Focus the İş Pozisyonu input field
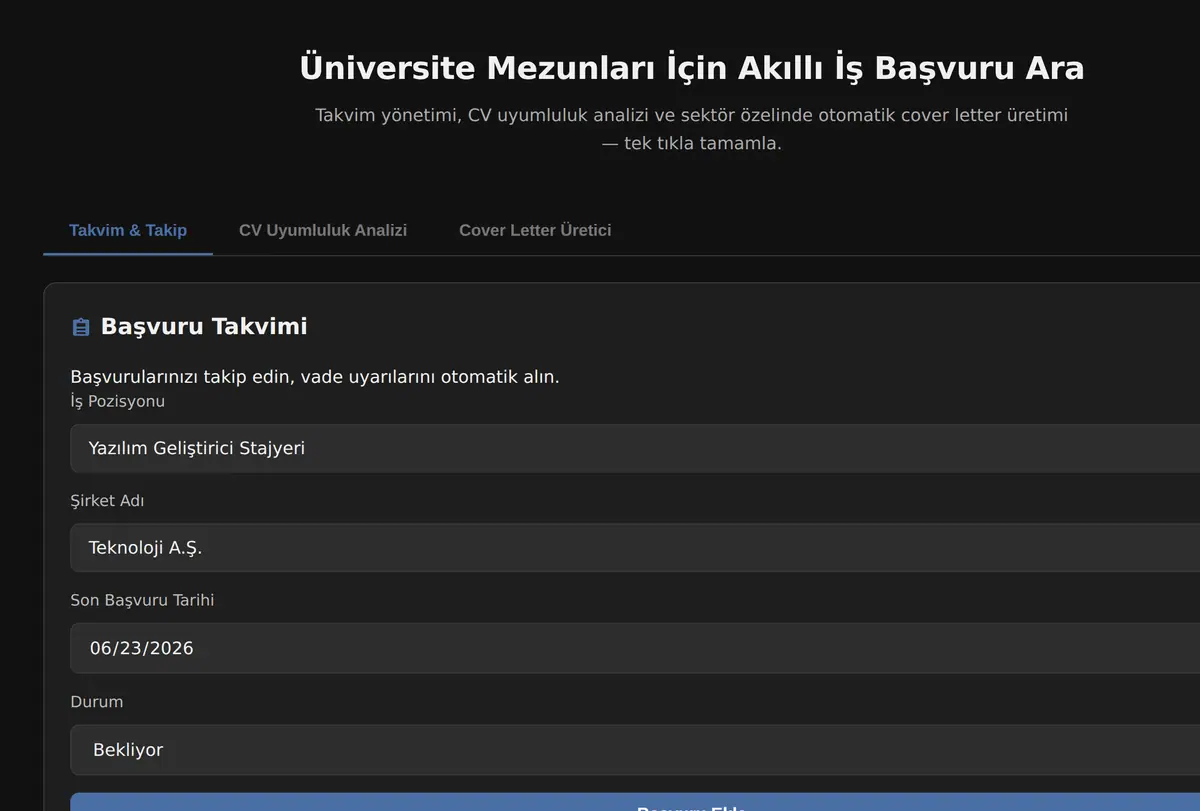The height and width of the screenshot is (811, 1200). tap(635, 448)
